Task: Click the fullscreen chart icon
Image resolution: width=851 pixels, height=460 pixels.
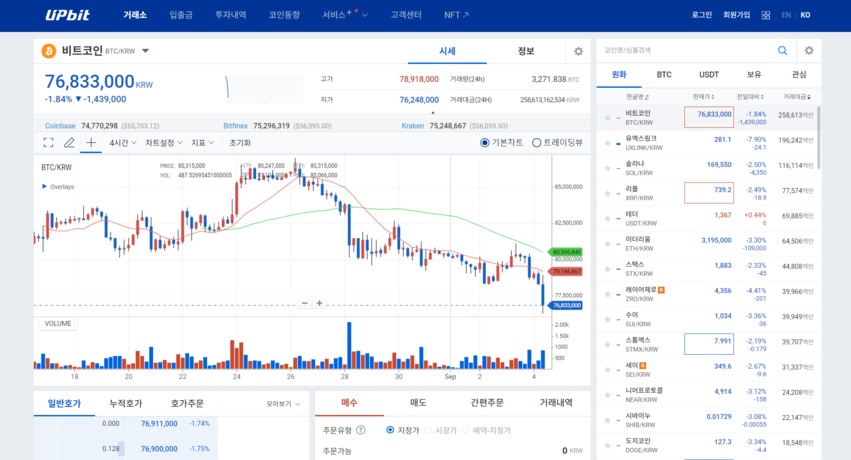Action: coord(47,143)
